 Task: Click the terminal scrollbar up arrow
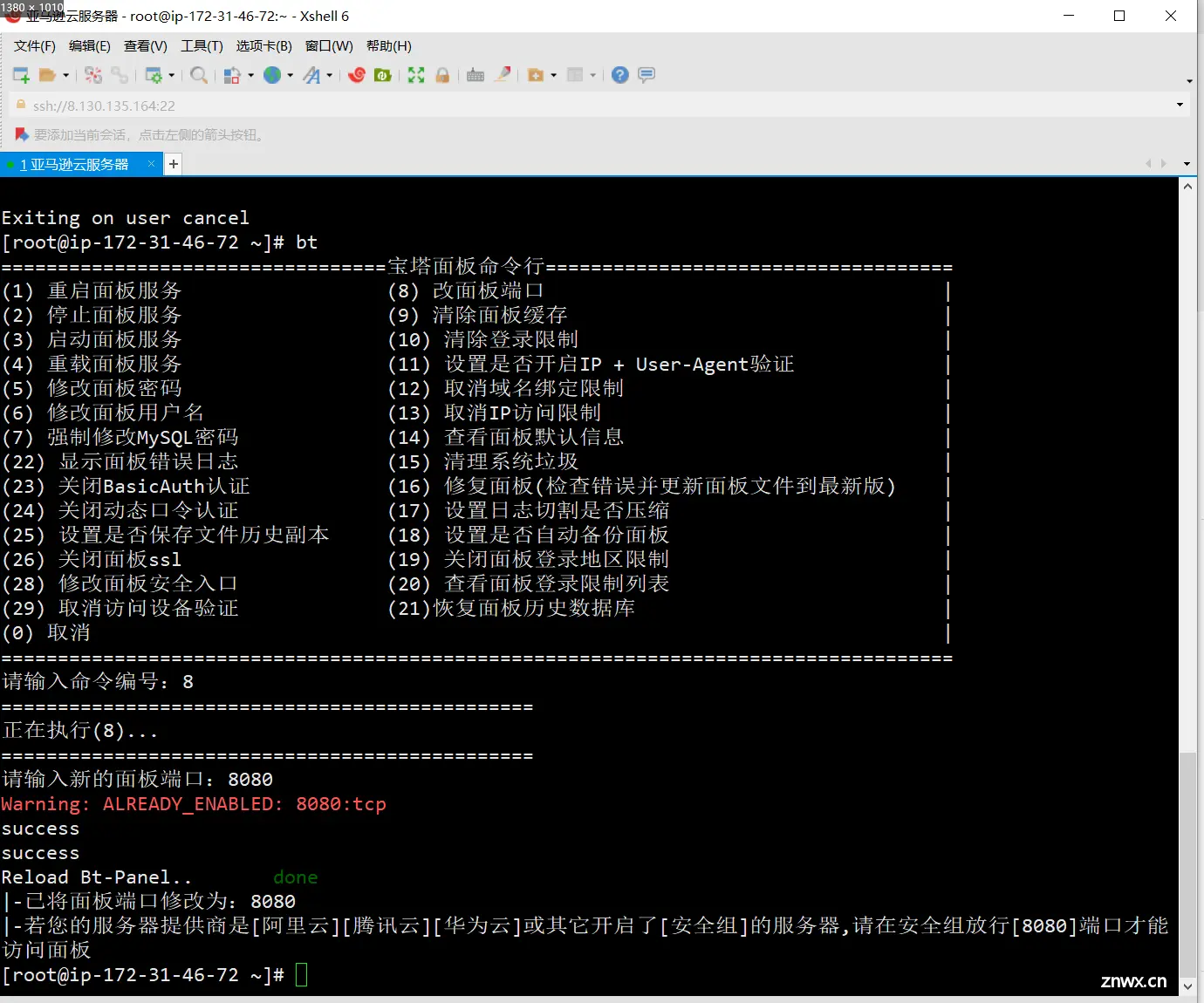click(x=1187, y=187)
